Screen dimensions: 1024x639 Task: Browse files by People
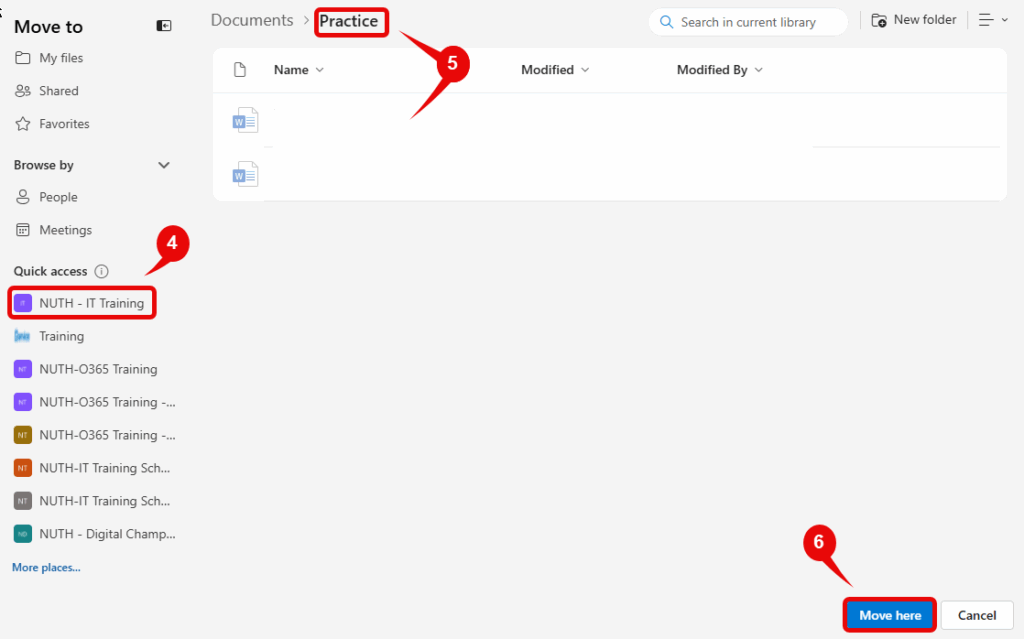pyautogui.click(x=58, y=197)
